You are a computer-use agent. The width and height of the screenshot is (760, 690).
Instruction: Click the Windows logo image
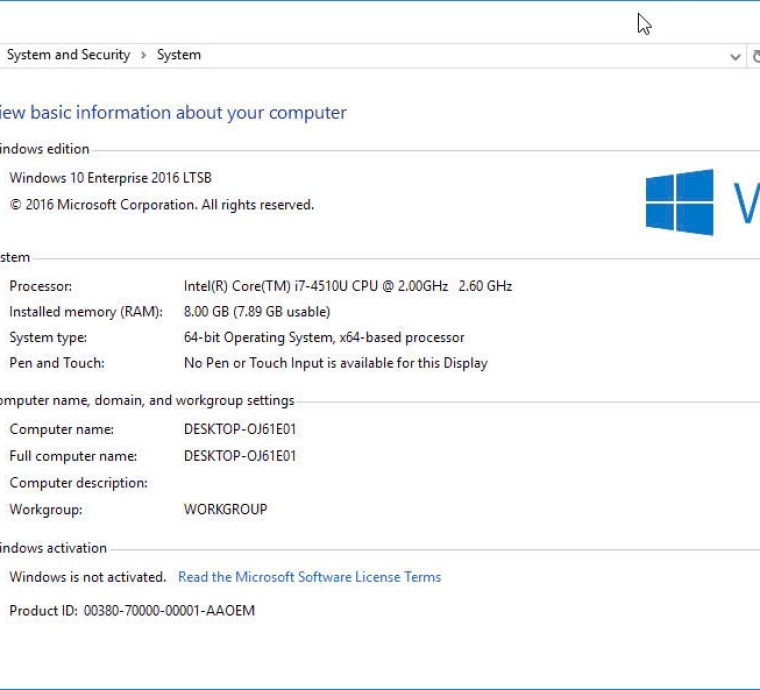680,202
